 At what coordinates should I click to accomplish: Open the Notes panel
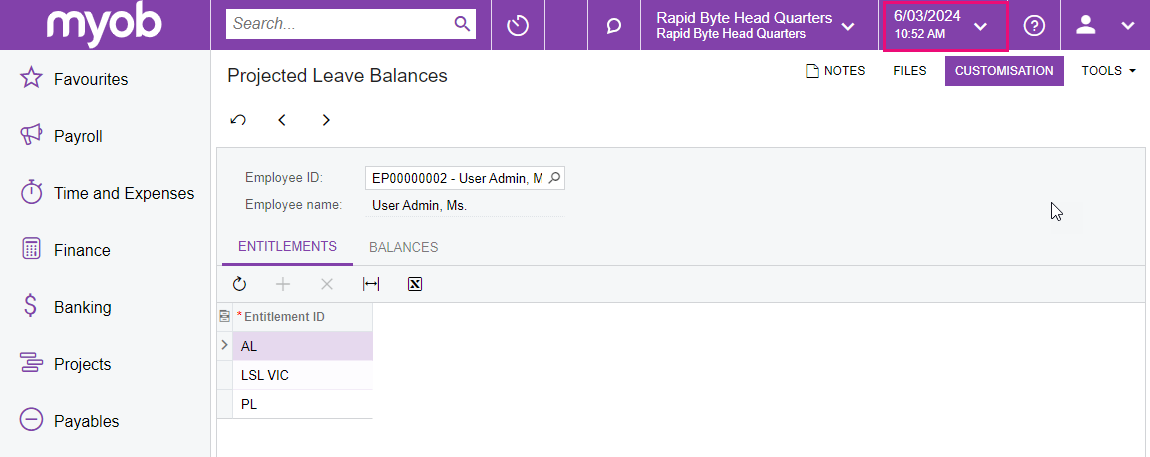click(835, 71)
